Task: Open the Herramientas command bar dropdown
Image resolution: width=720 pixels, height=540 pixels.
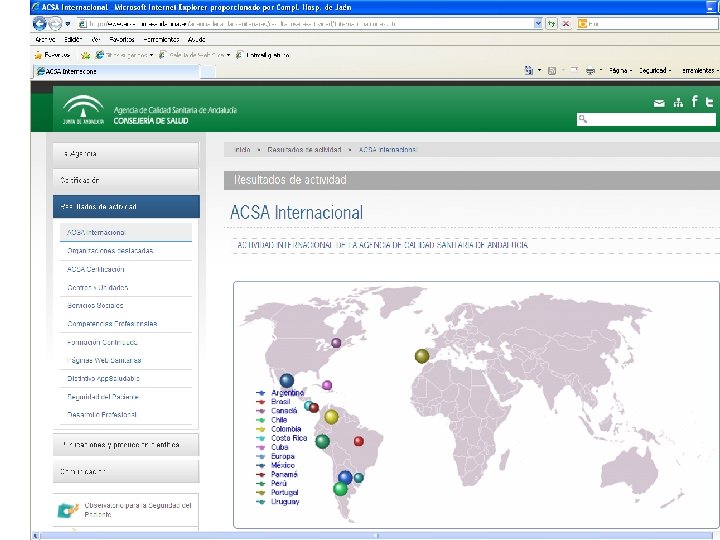Action: [700, 71]
